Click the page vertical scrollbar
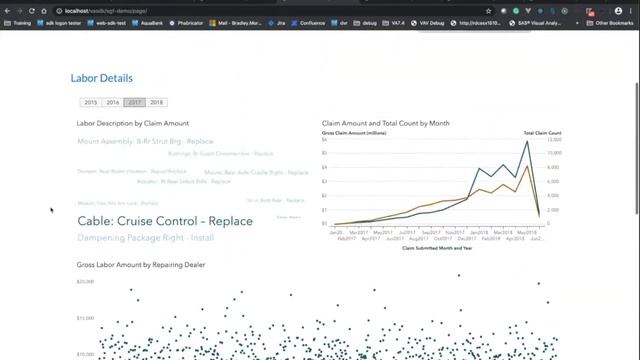 (637, 148)
